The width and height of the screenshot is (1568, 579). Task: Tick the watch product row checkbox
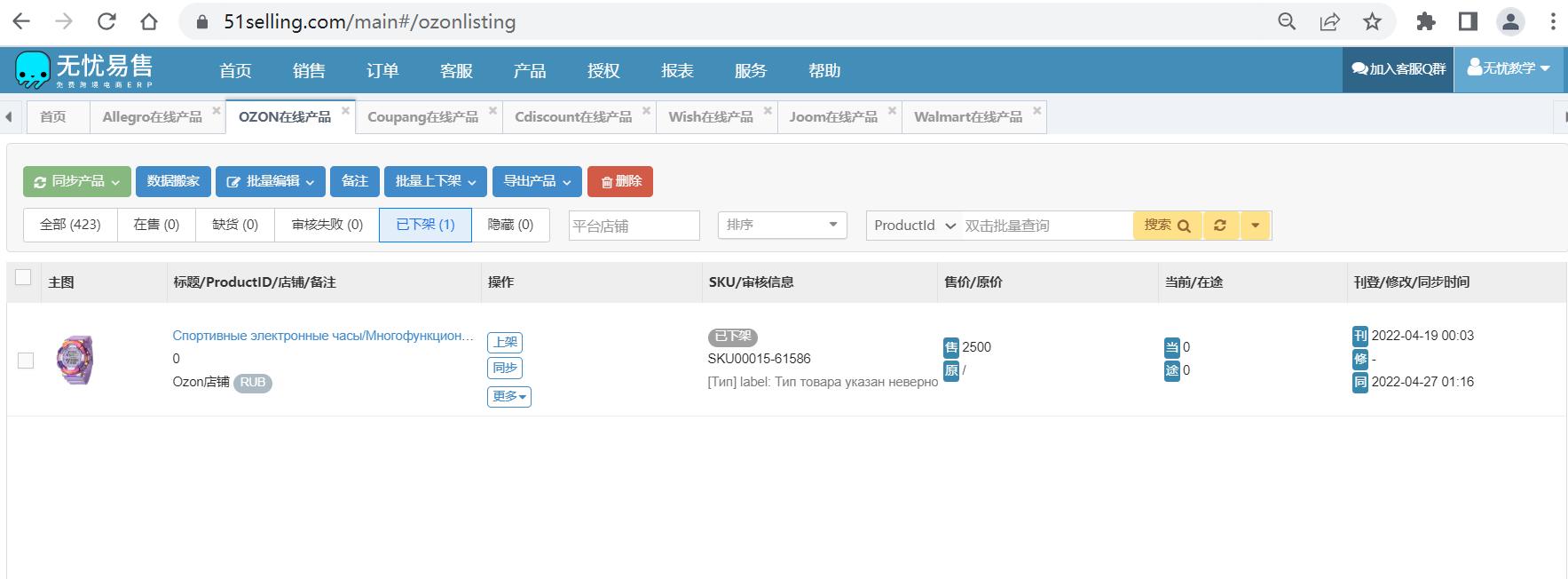[x=26, y=360]
